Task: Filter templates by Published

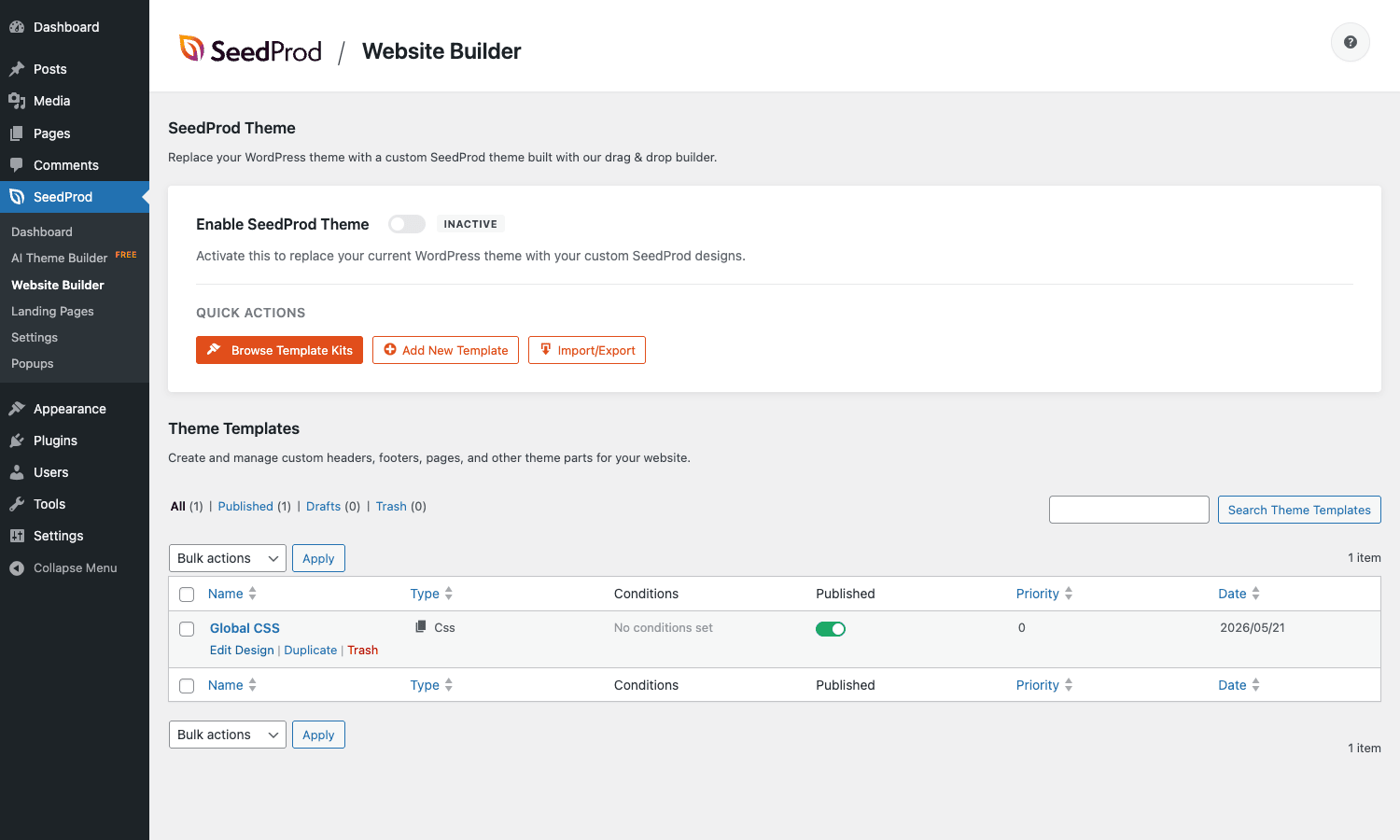Action: point(245,506)
